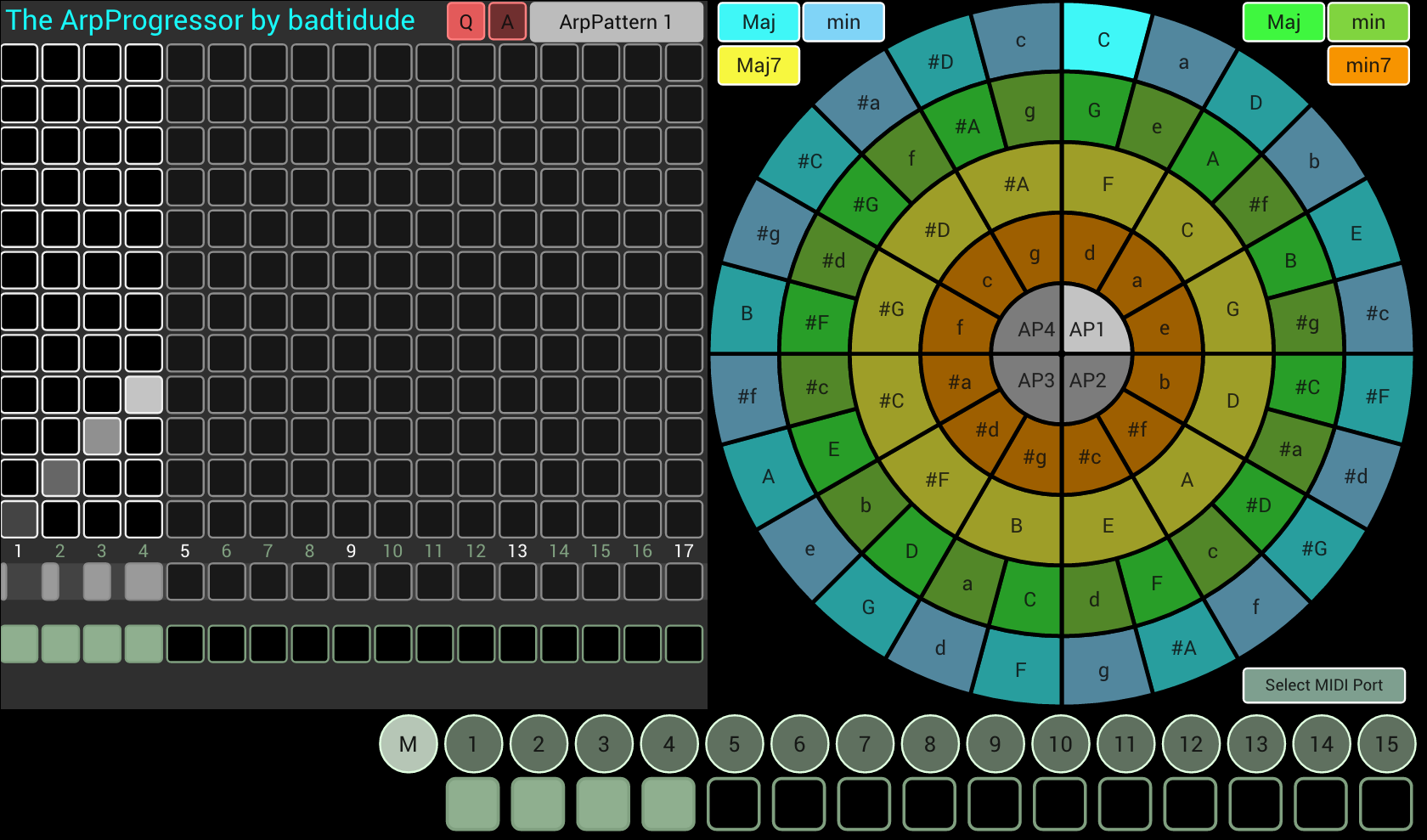Toggle the empty square under round button 5
The height and width of the screenshot is (840, 1427).
pos(734,803)
